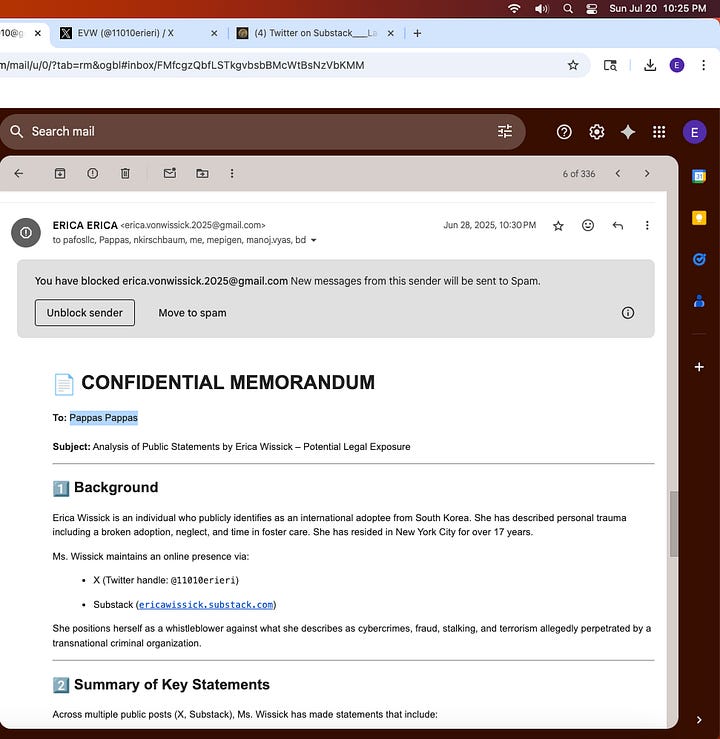The height and width of the screenshot is (739, 720).
Task: Close the EVW X tab
Action: (214, 33)
